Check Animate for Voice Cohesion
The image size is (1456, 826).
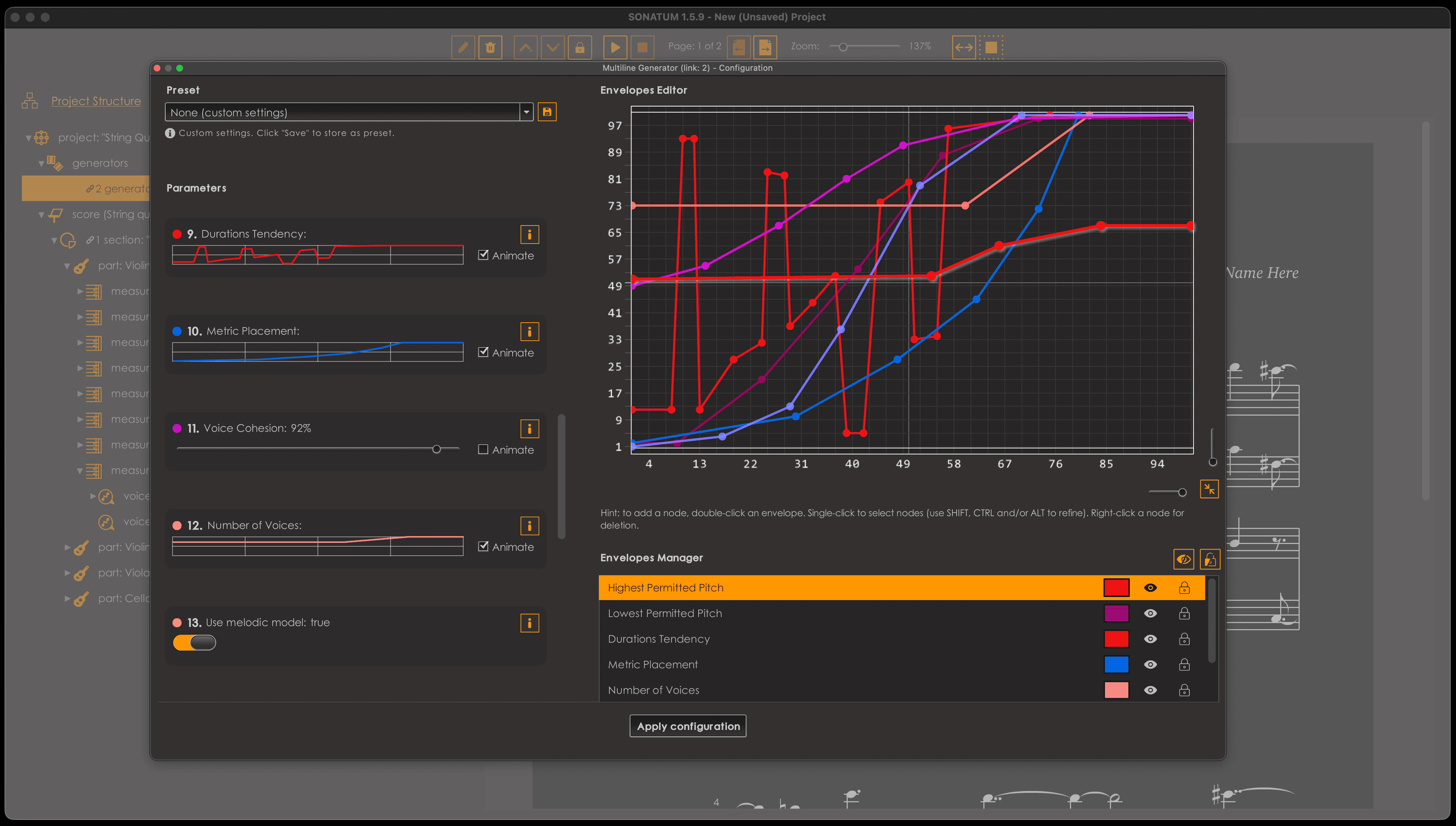point(483,449)
